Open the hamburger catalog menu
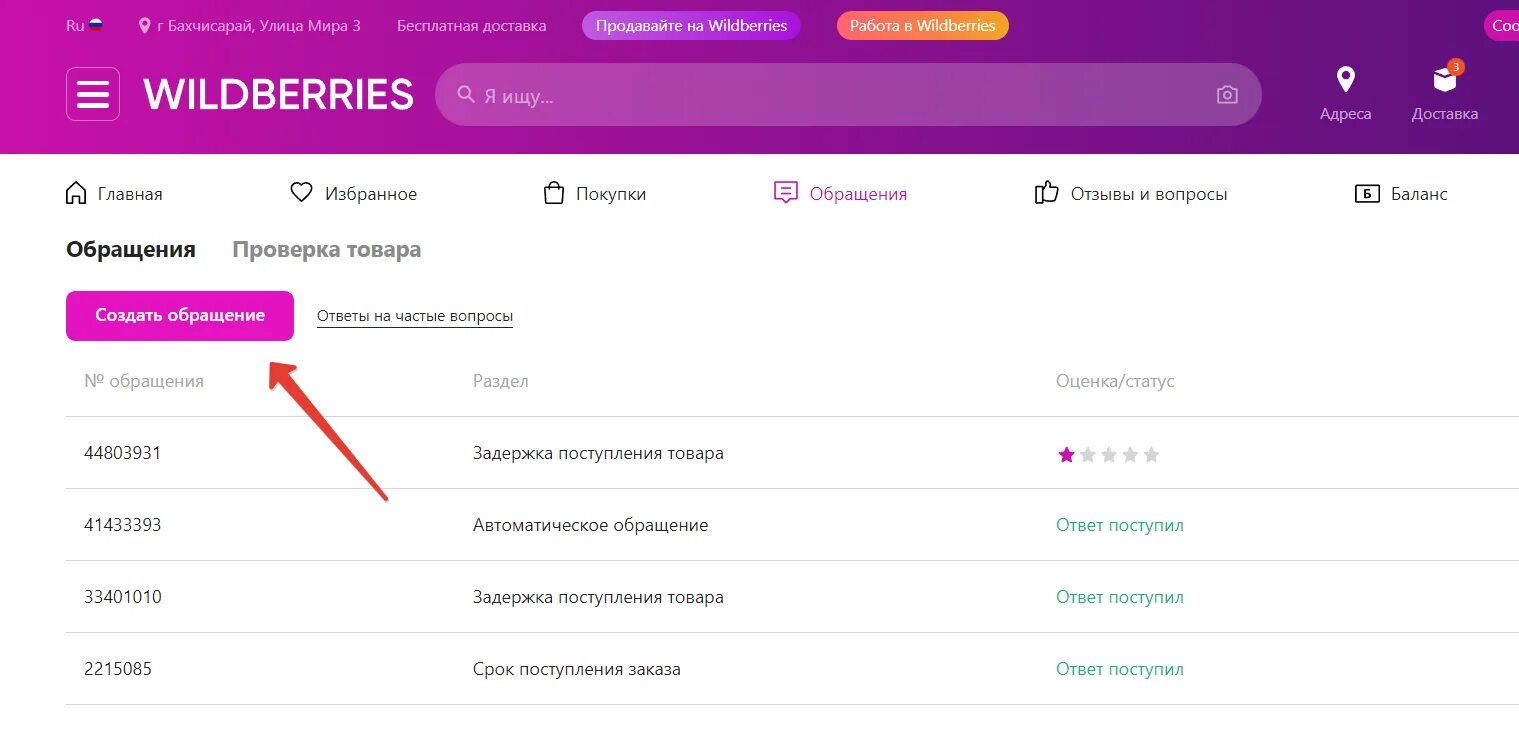This screenshot has height=748, width=1519. pos(93,94)
